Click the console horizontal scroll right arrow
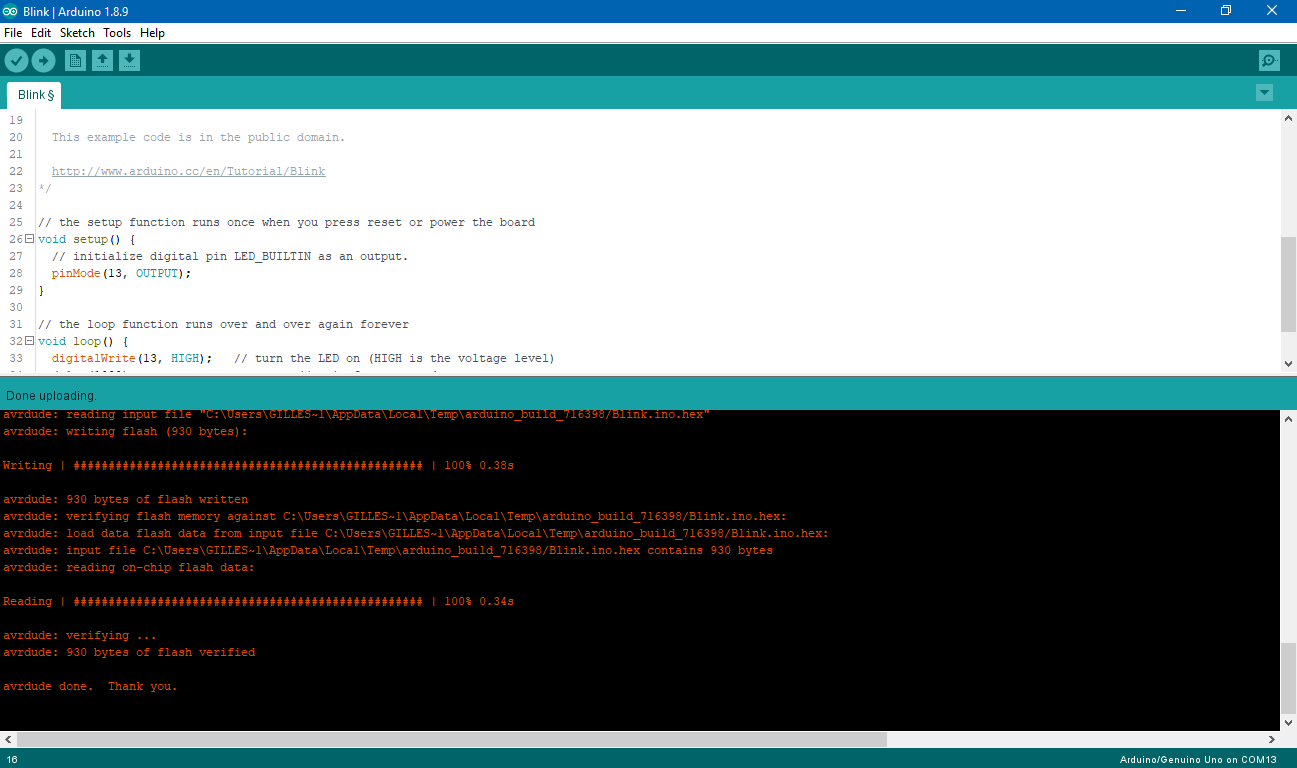Viewport: 1297px width, 768px height. pos(1272,740)
